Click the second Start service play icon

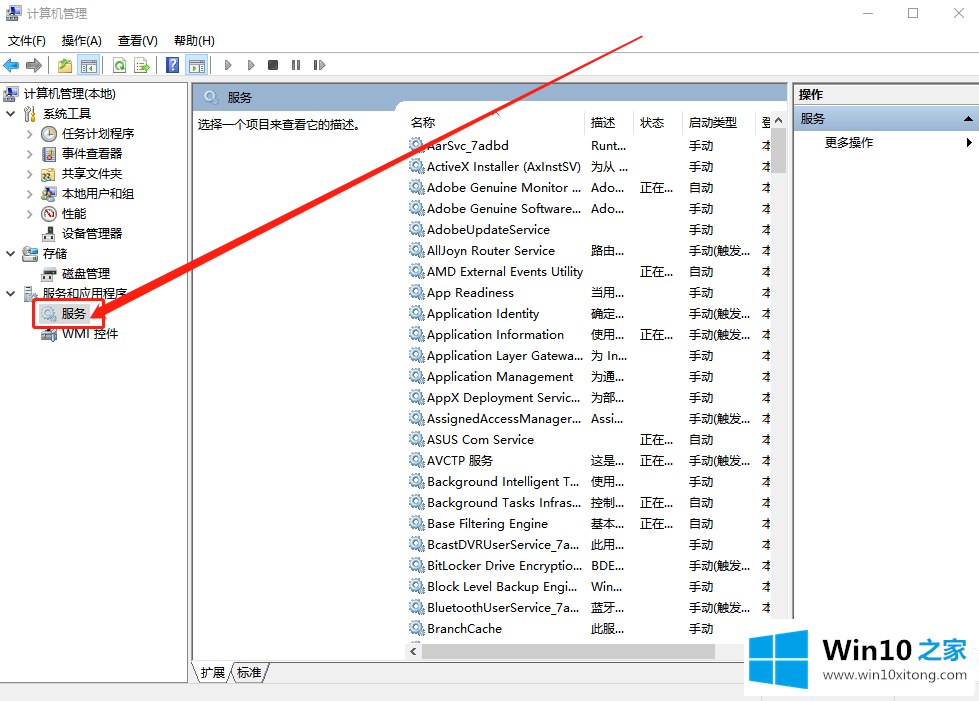click(251, 65)
